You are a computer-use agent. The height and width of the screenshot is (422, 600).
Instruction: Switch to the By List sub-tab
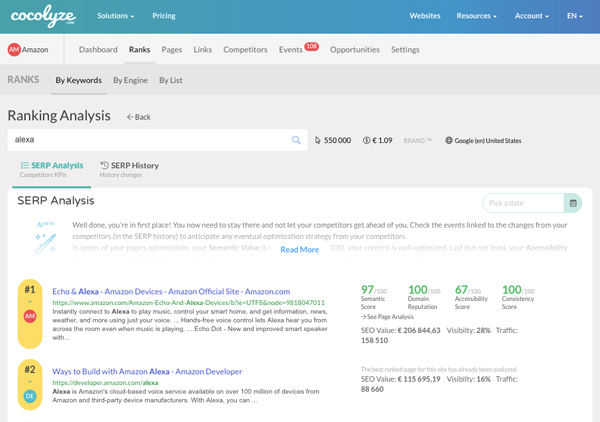pos(171,80)
